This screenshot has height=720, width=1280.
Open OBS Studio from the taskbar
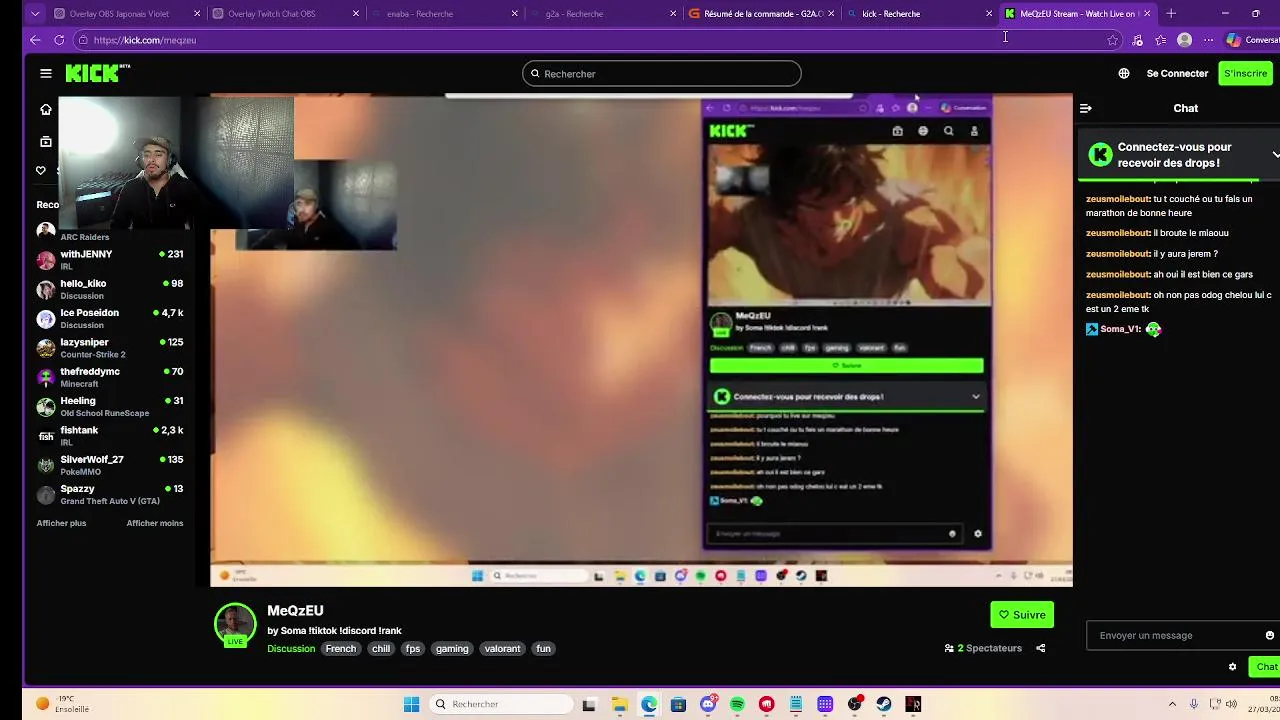point(855,704)
